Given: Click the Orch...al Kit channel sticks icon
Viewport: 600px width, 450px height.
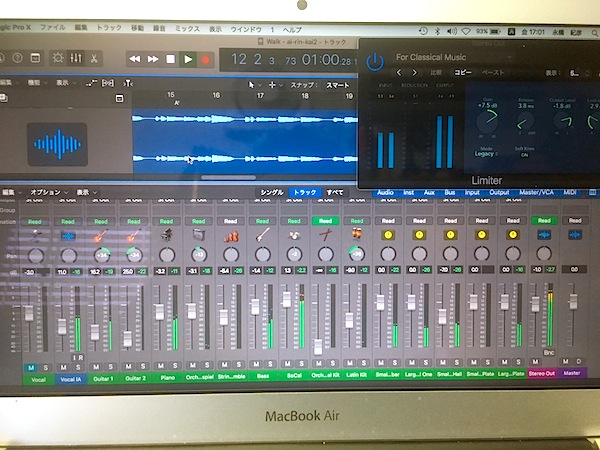Looking at the screenshot, I should coord(325,235).
